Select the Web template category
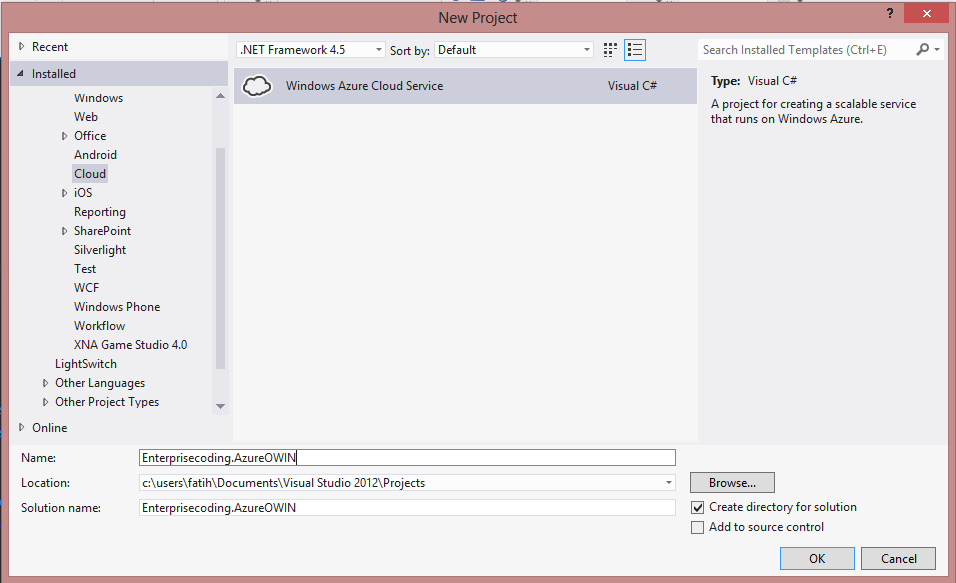 86,117
